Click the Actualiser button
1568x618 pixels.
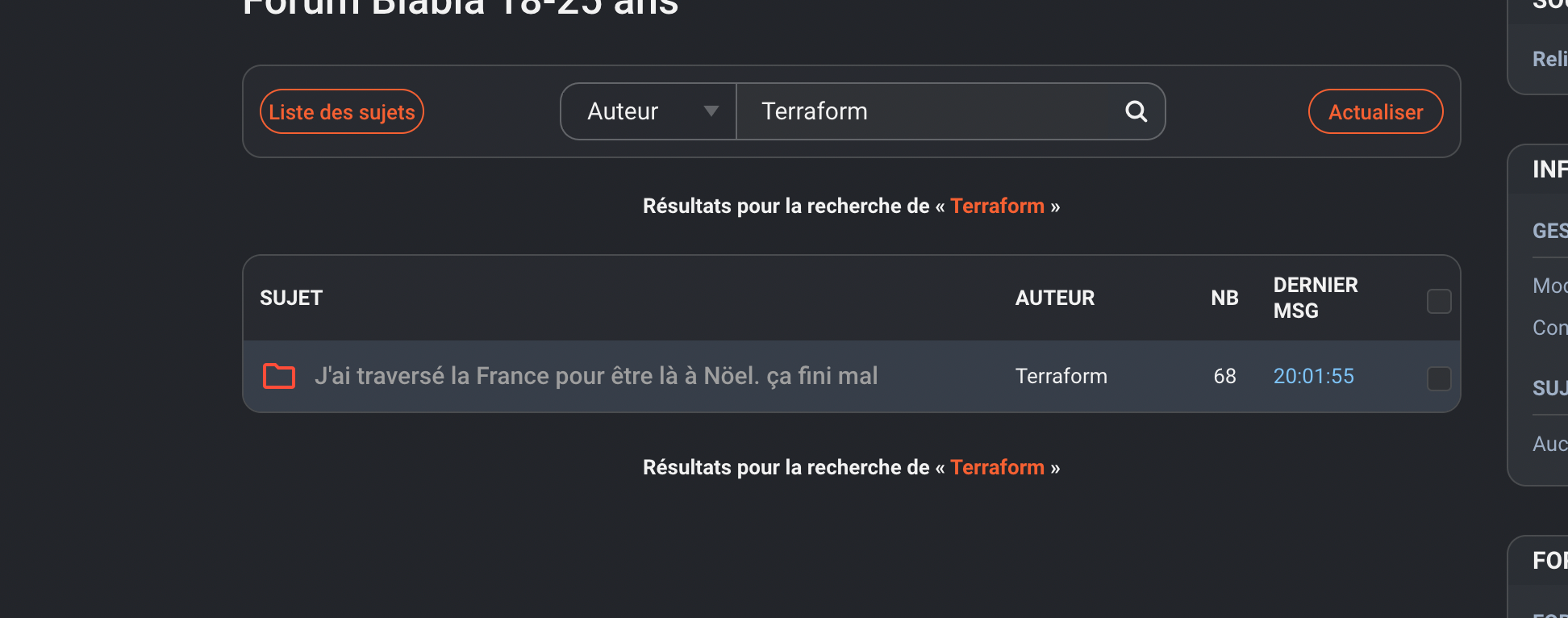coord(1375,111)
